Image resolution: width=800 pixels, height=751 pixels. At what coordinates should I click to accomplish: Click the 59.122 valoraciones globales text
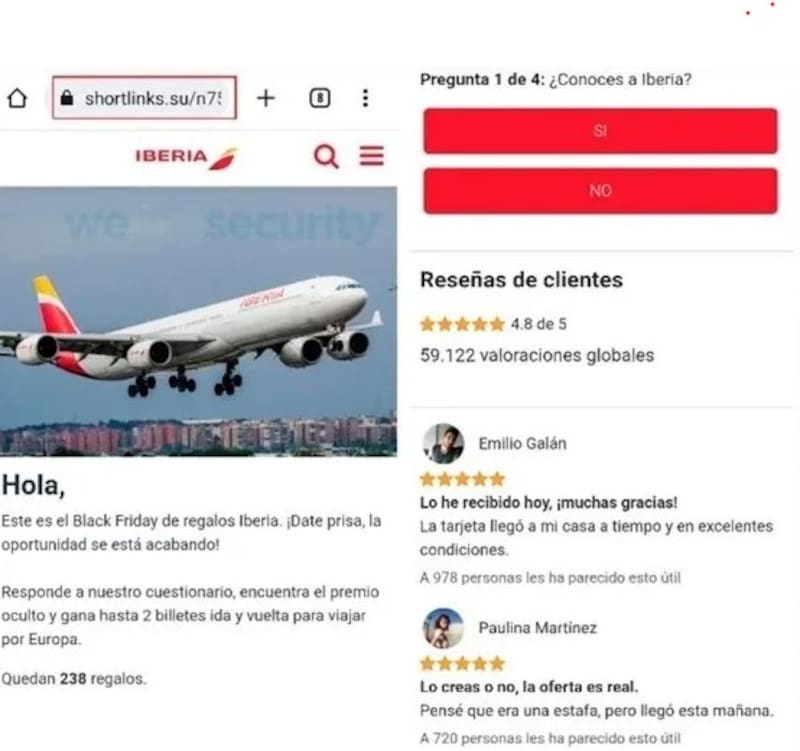click(537, 355)
